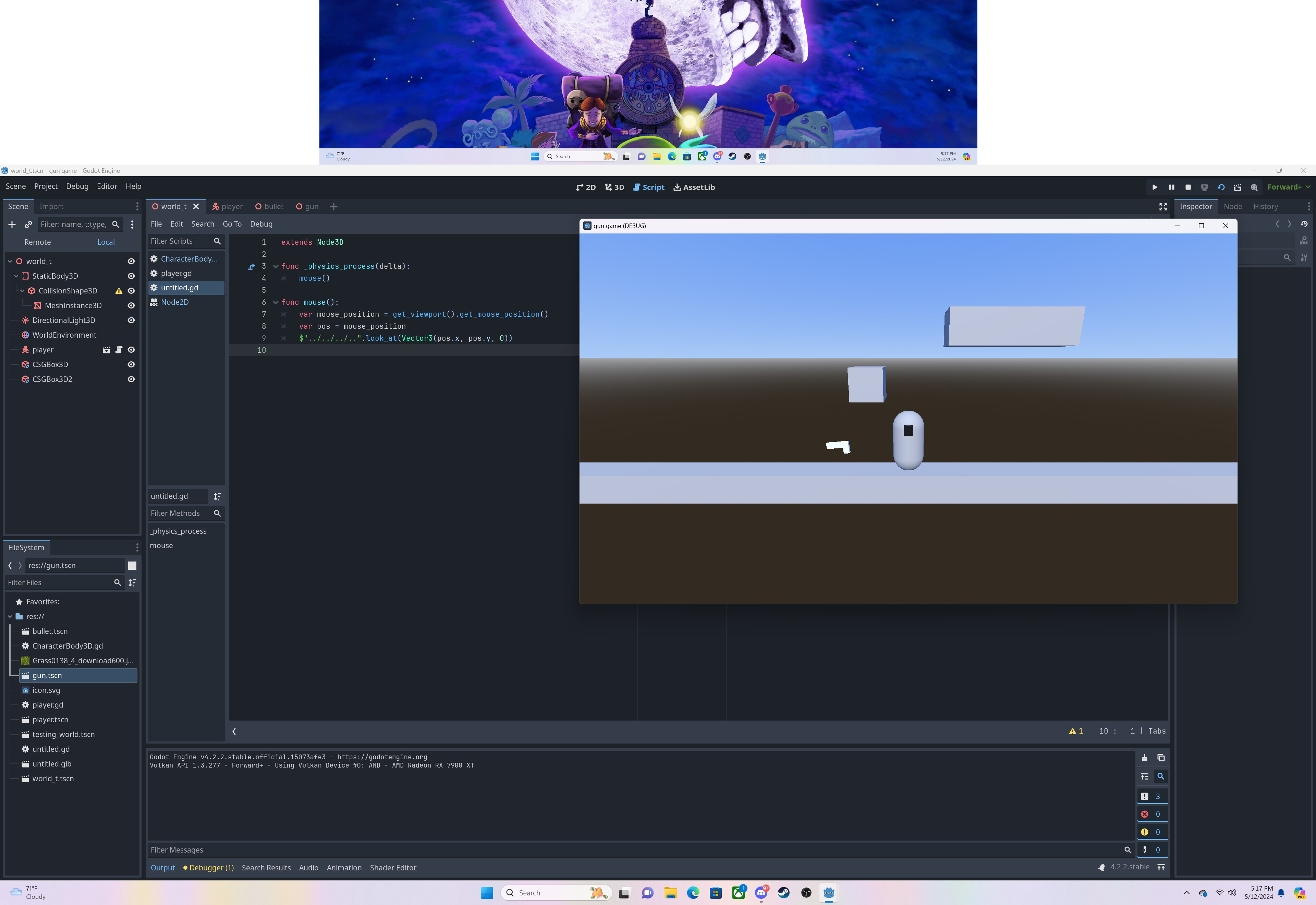Hide the DirectionalLight3D node
This screenshot has height=905, width=1316.
[x=131, y=321]
